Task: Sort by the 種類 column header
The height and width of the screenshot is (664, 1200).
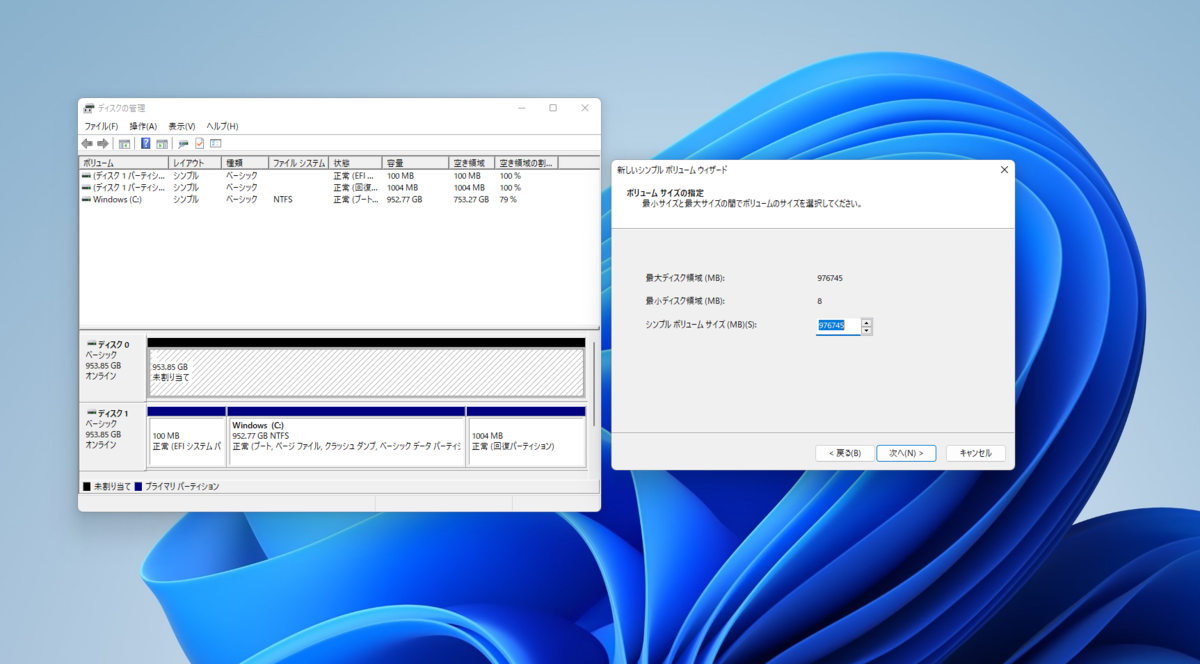Action: 245,162
